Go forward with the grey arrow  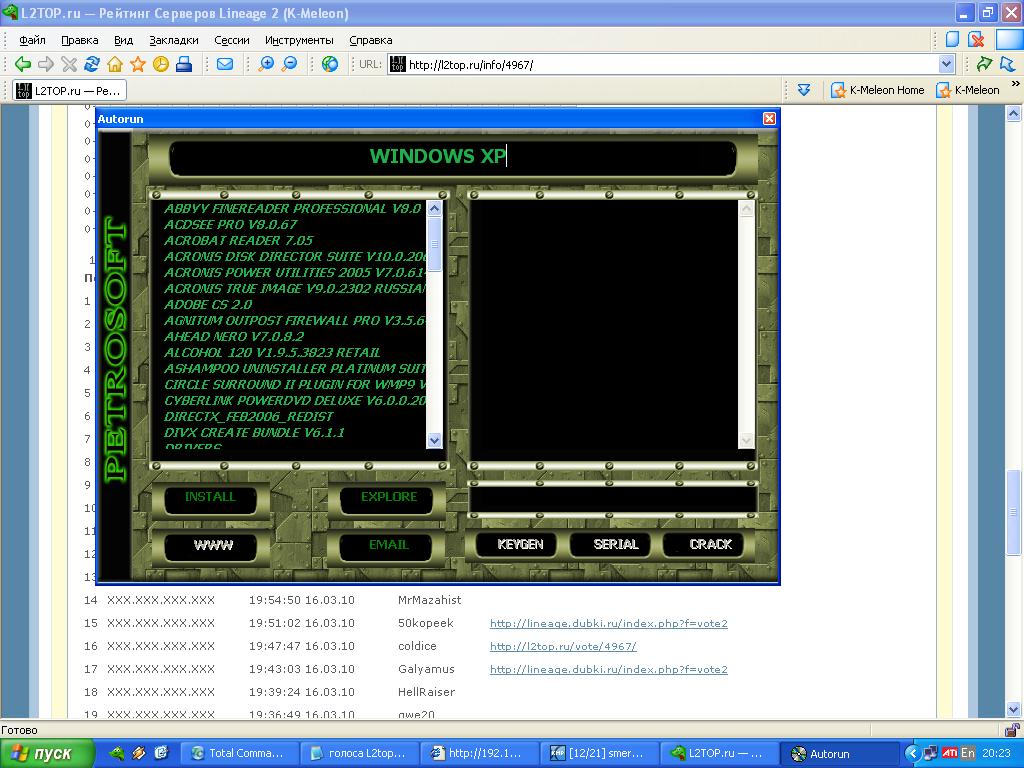pos(46,64)
